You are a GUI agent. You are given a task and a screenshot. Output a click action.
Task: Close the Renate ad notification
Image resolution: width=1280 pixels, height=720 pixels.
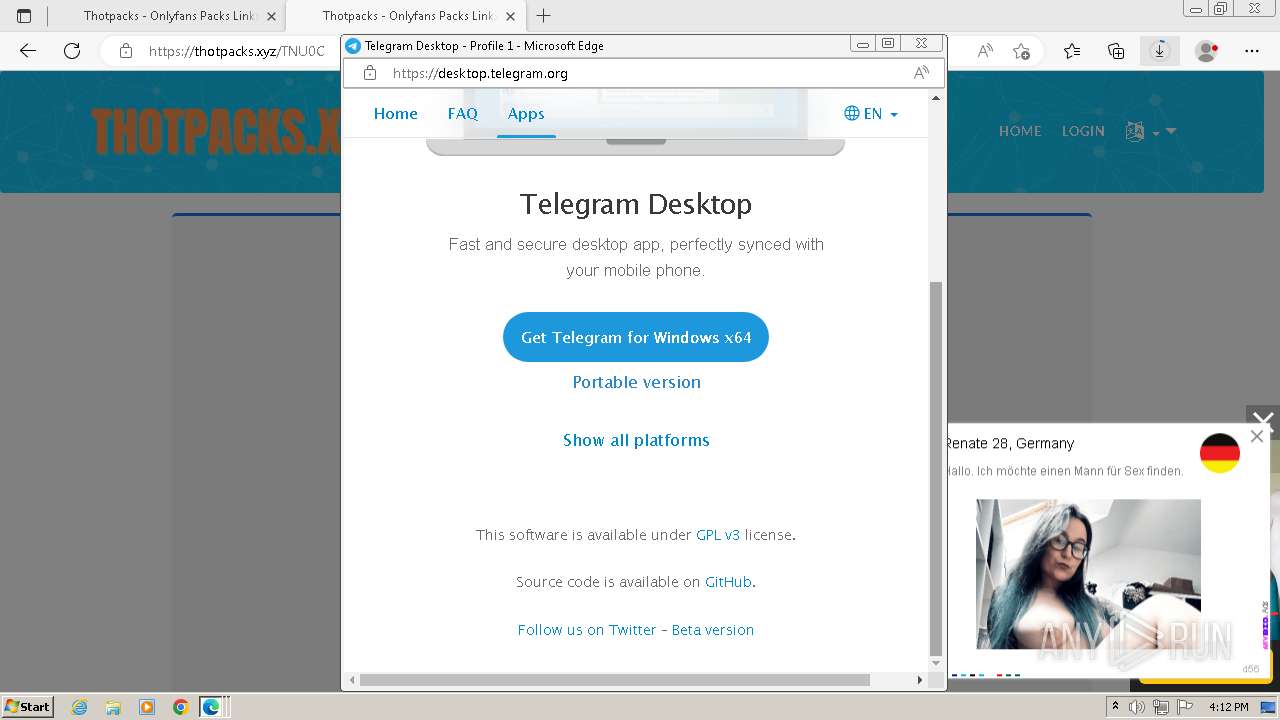pyautogui.click(x=1257, y=436)
